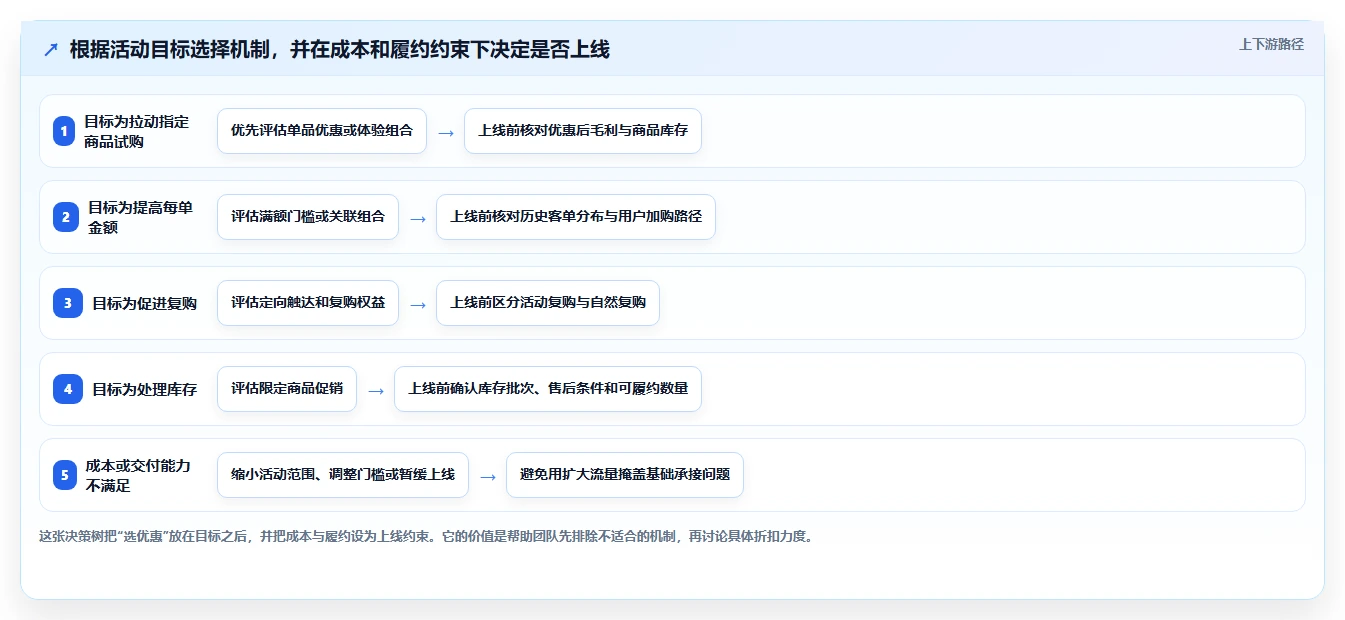Click the 上下游路径 label at top right
Viewport: 1345px width, 620px height.
click(x=1271, y=44)
